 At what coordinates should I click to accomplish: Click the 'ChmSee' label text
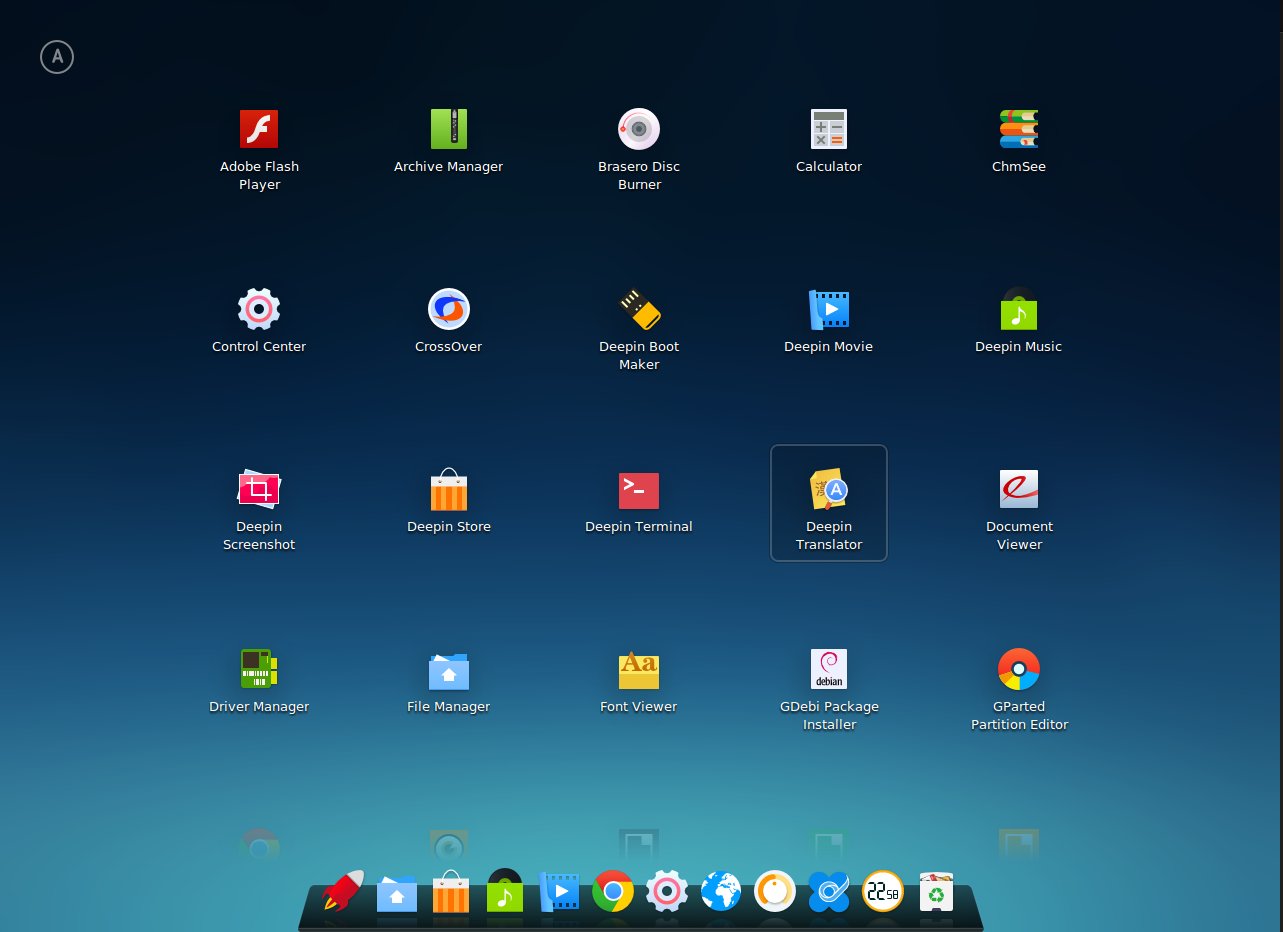click(x=1019, y=167)
